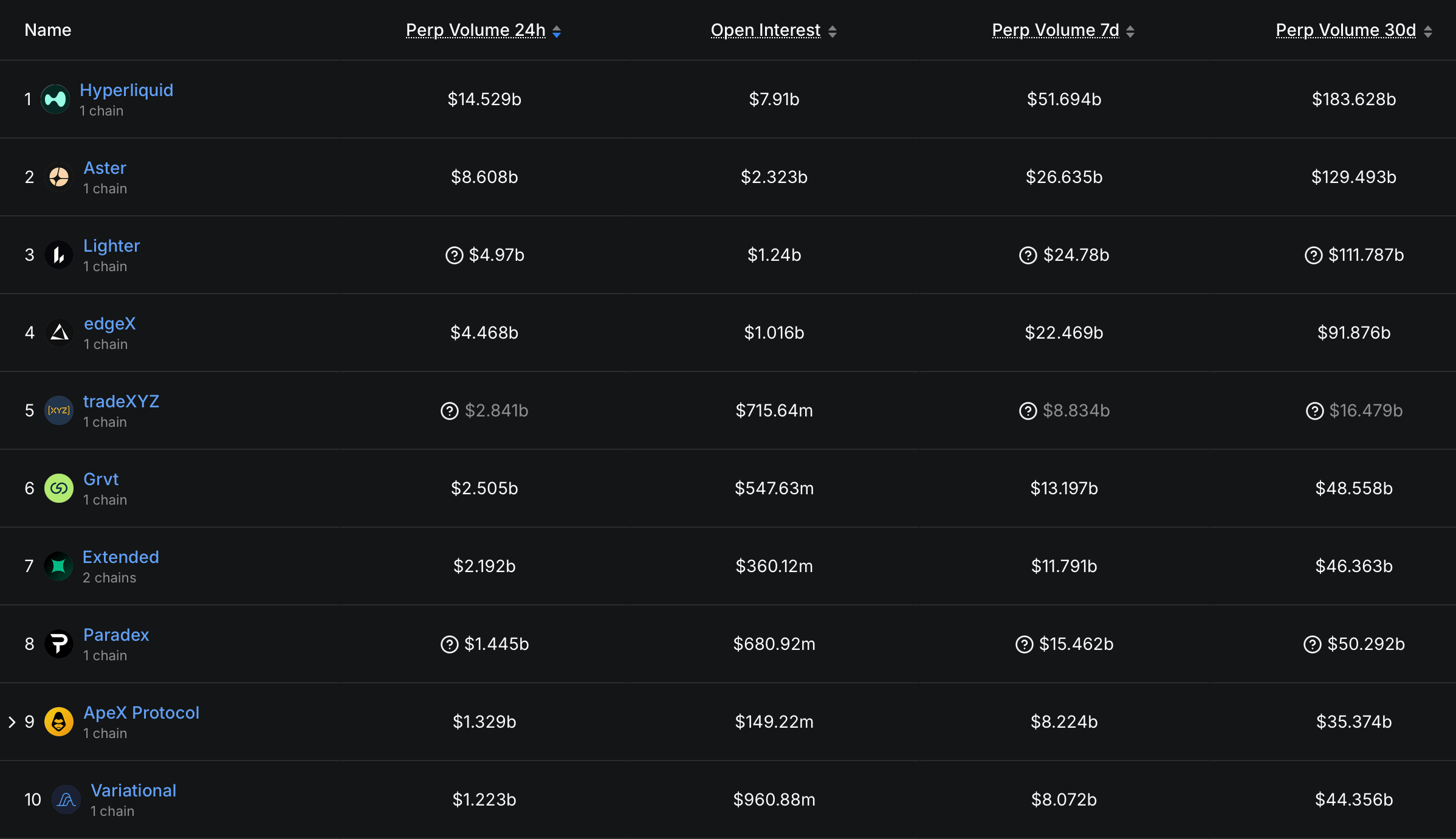Click the Extended green logo

click(58, 566)
